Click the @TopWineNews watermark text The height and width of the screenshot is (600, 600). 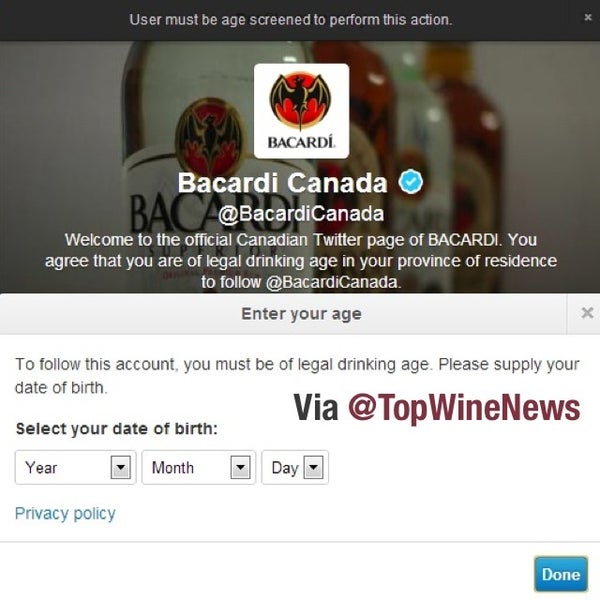pos(464,408)
